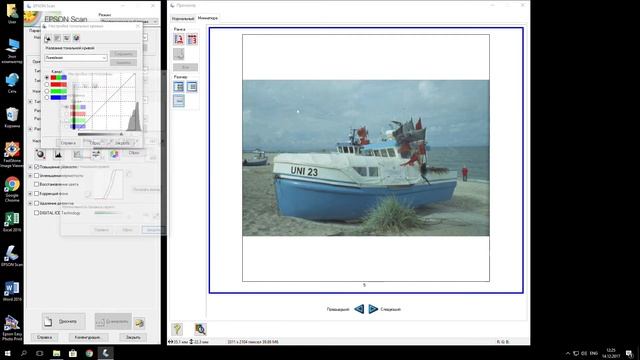The width and height of the screenshot is (640, 360).
Task: Click the Task View button on taskbar
Action: (x=40, y=353)
